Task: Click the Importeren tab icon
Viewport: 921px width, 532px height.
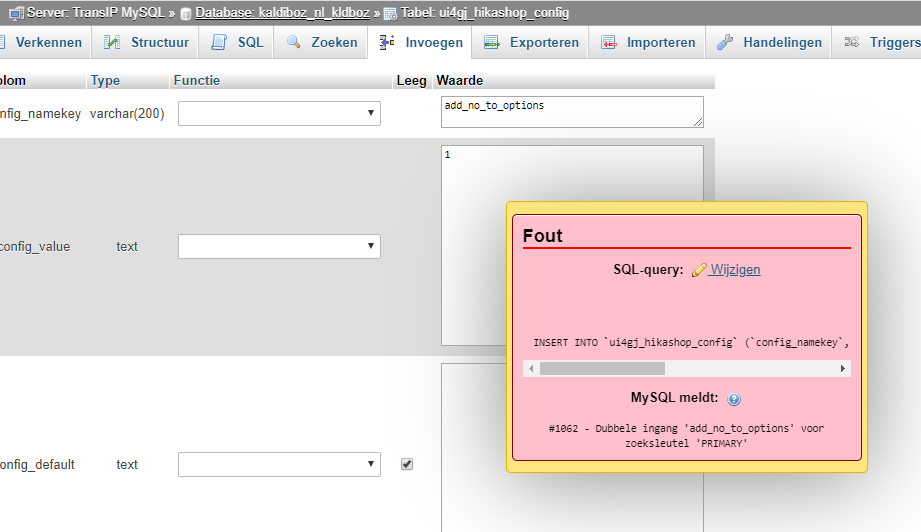Action: click(609, 42)
